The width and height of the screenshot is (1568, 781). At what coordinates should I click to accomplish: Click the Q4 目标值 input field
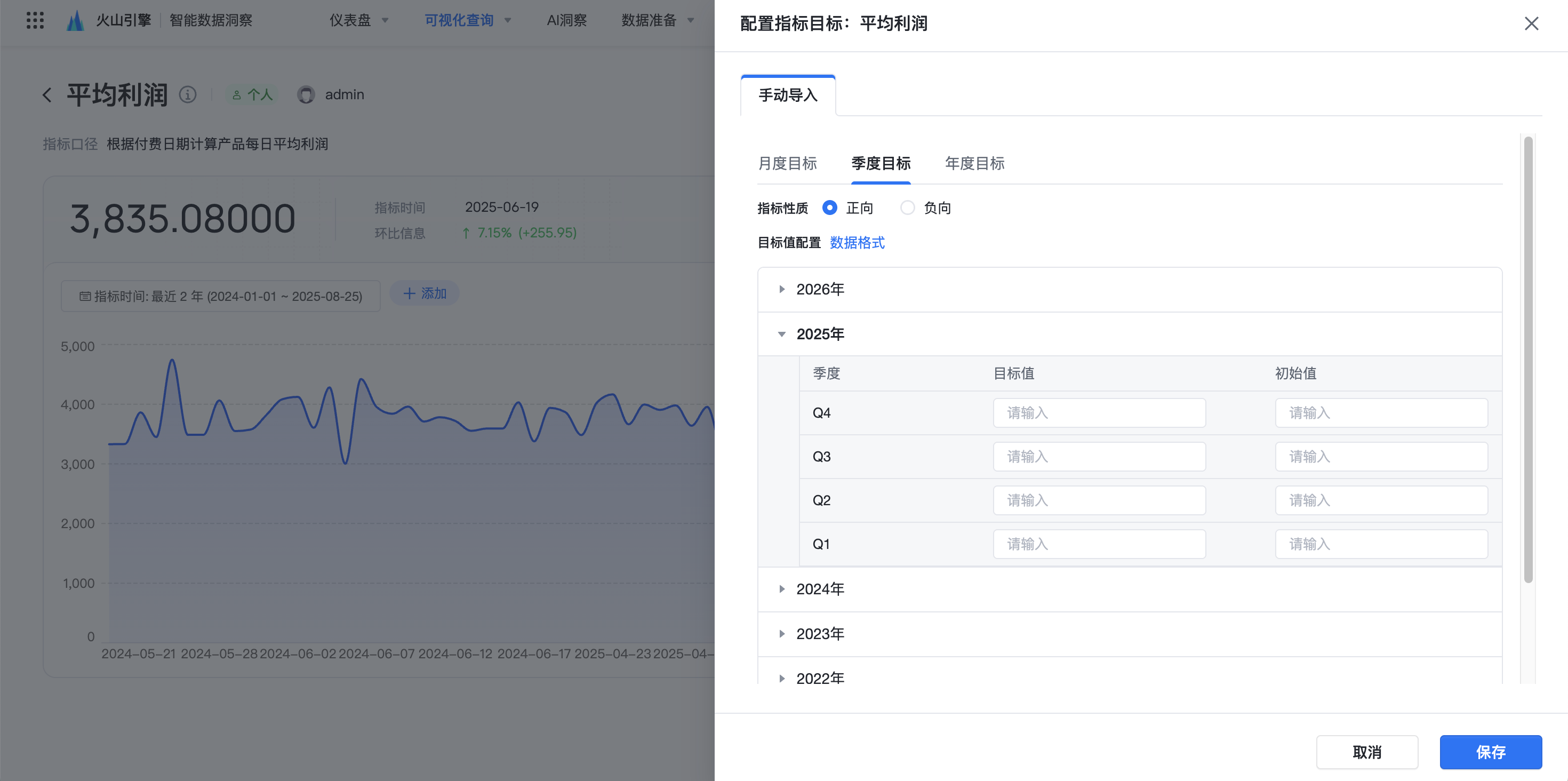[x=1099, y=413]
